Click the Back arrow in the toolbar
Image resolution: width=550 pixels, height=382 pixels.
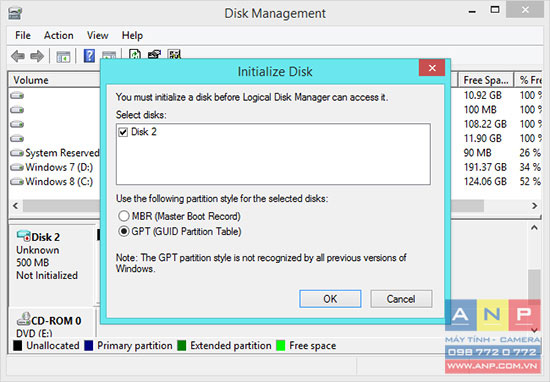(18, 56)
